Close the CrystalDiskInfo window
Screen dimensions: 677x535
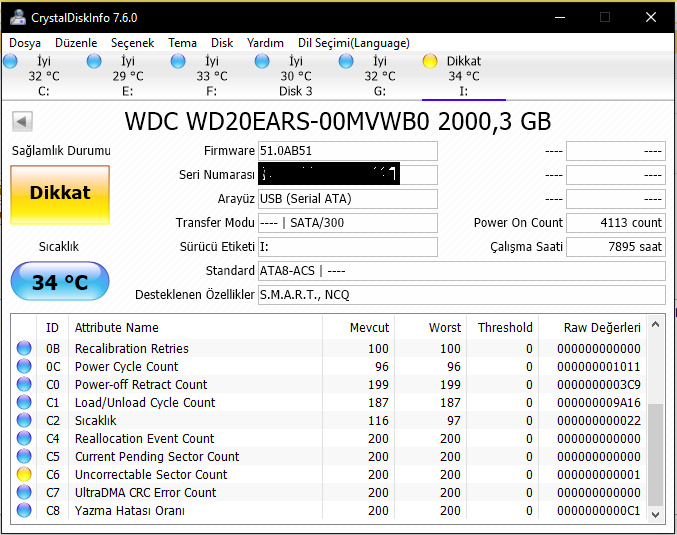[651, 17]
